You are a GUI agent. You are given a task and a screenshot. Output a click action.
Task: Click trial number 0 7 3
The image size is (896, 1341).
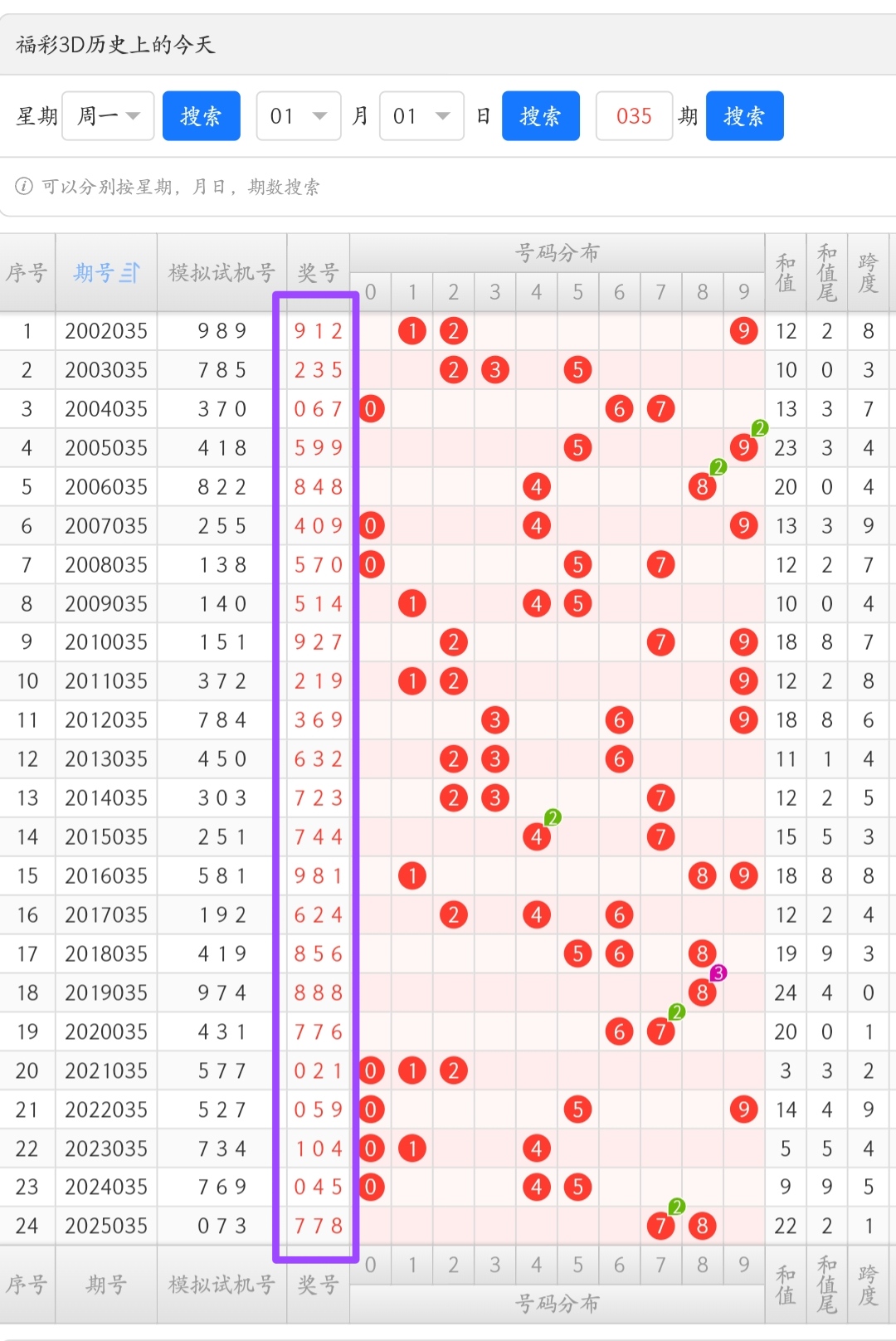coord(222,1226)
